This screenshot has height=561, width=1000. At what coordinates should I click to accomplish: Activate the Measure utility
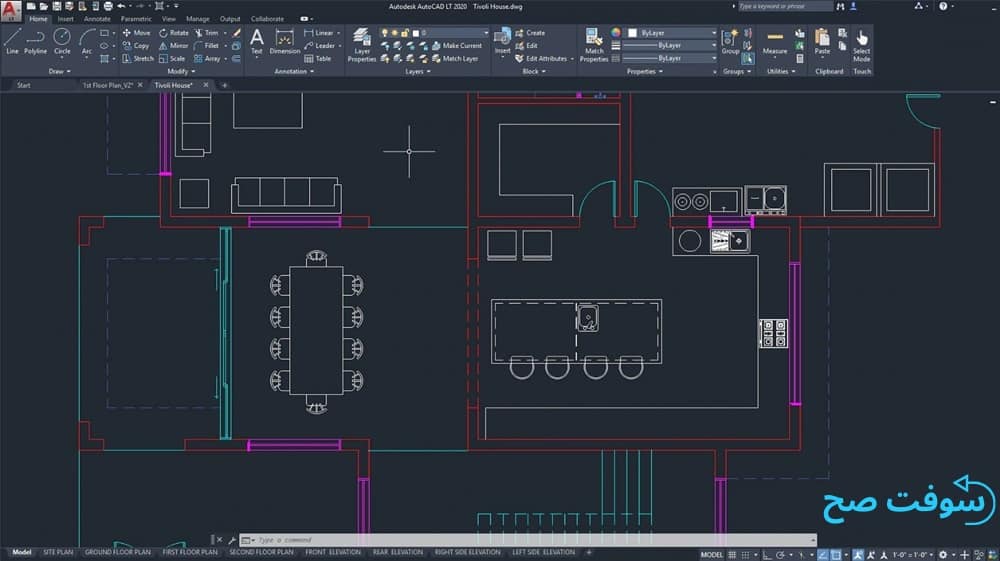(775, 42)
